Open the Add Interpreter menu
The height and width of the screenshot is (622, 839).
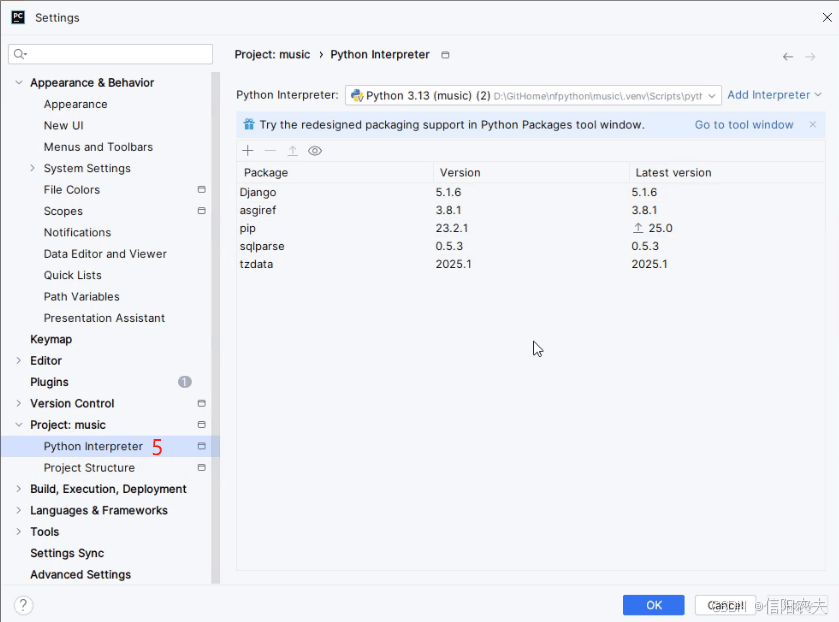pyautogui.click(x=774, y=95)
